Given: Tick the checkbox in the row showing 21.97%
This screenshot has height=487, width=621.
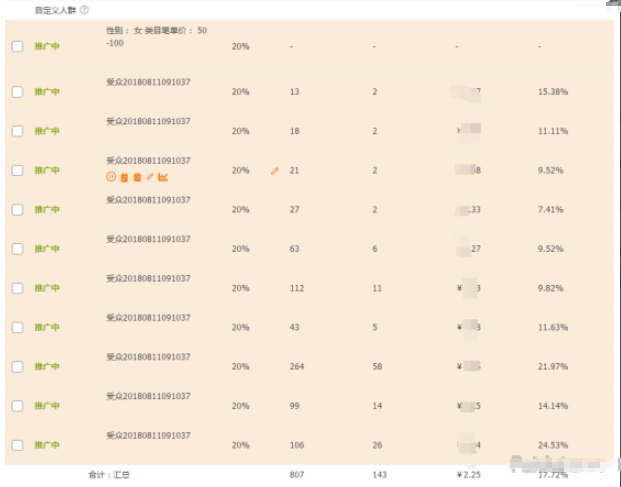Looking at the screenshot, I should 17,366.
